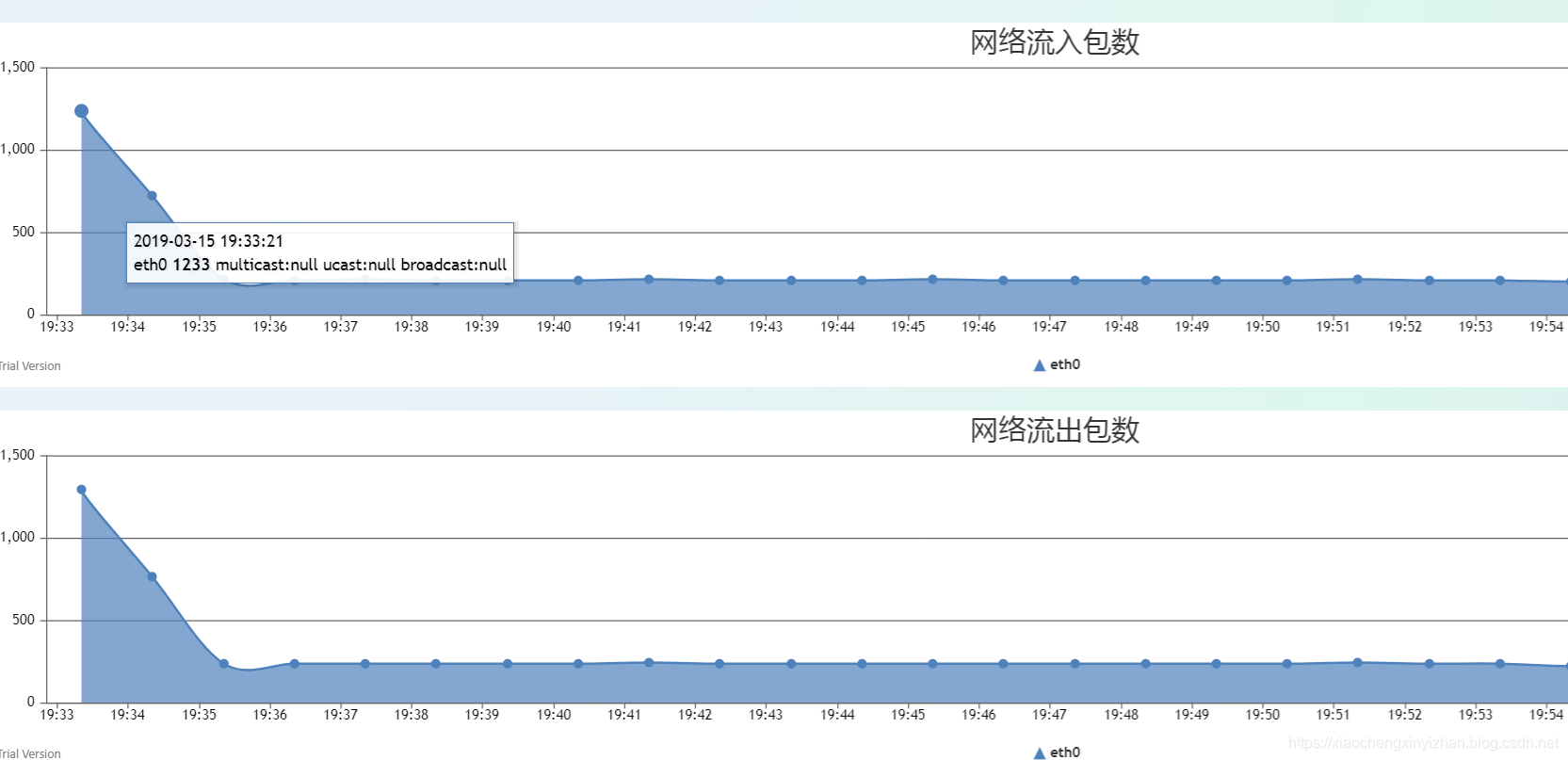Viewport: 1568px width, 760px height.
Task: Click the 19:40 x-axis label on 网络流出包数 chart
Action: point(554,715)
